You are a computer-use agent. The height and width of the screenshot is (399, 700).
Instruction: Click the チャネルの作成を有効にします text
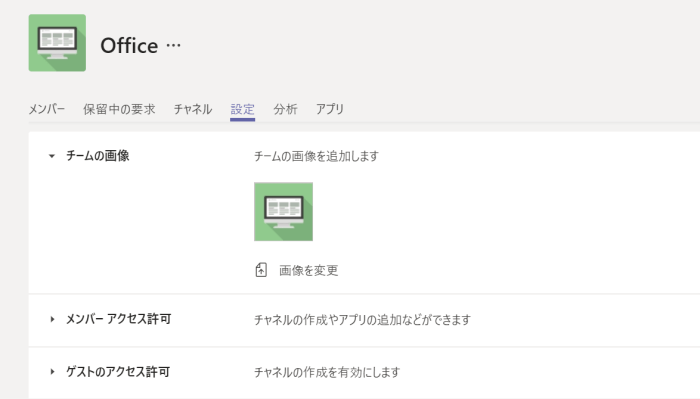tap(327, 372)
